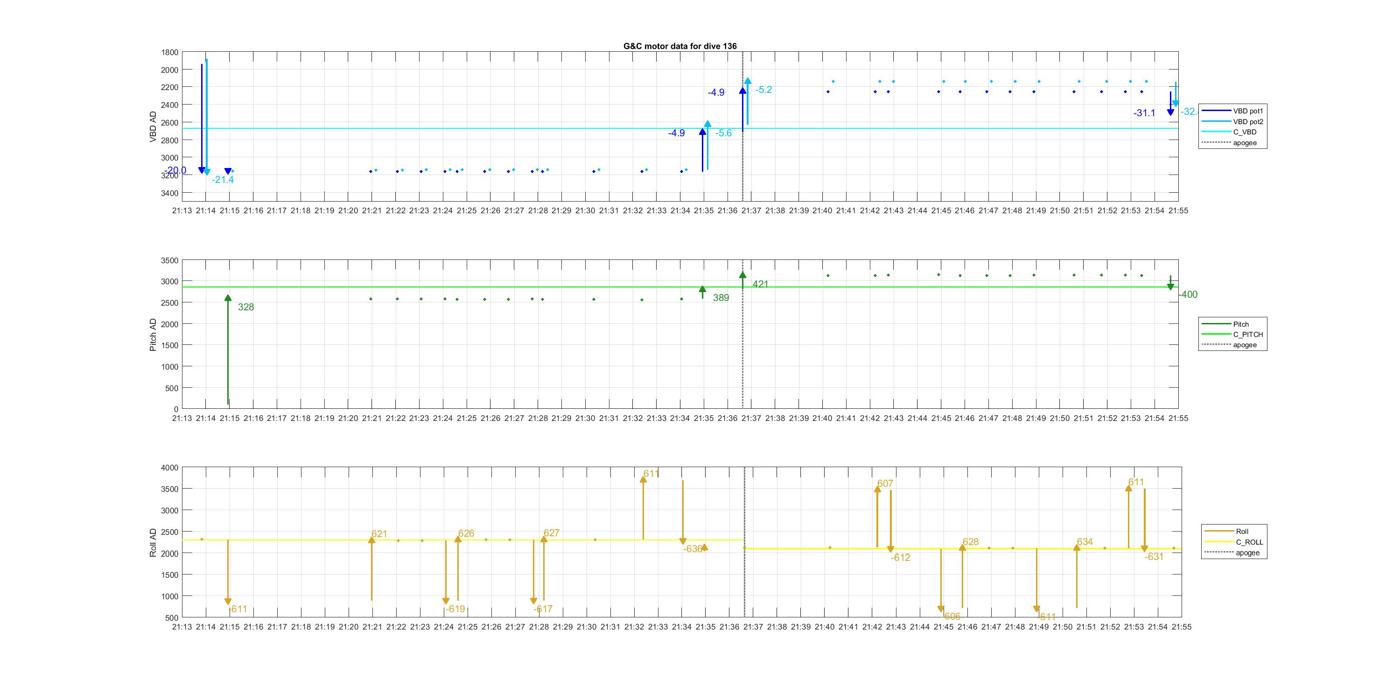Click the "-631" roll data label
1400x693 pixels.
[x=1155, y=557]
